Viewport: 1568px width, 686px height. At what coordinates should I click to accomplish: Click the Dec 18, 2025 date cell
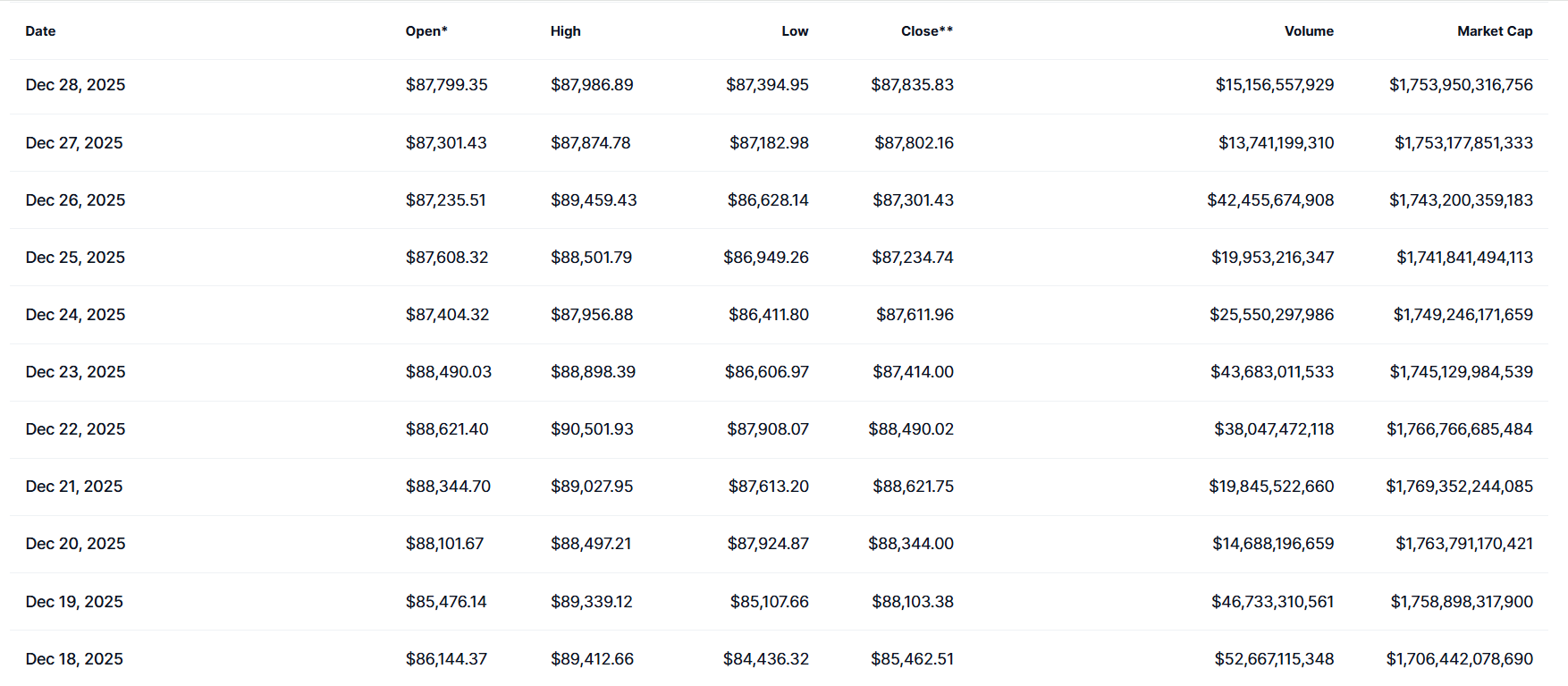pos(74,659)
